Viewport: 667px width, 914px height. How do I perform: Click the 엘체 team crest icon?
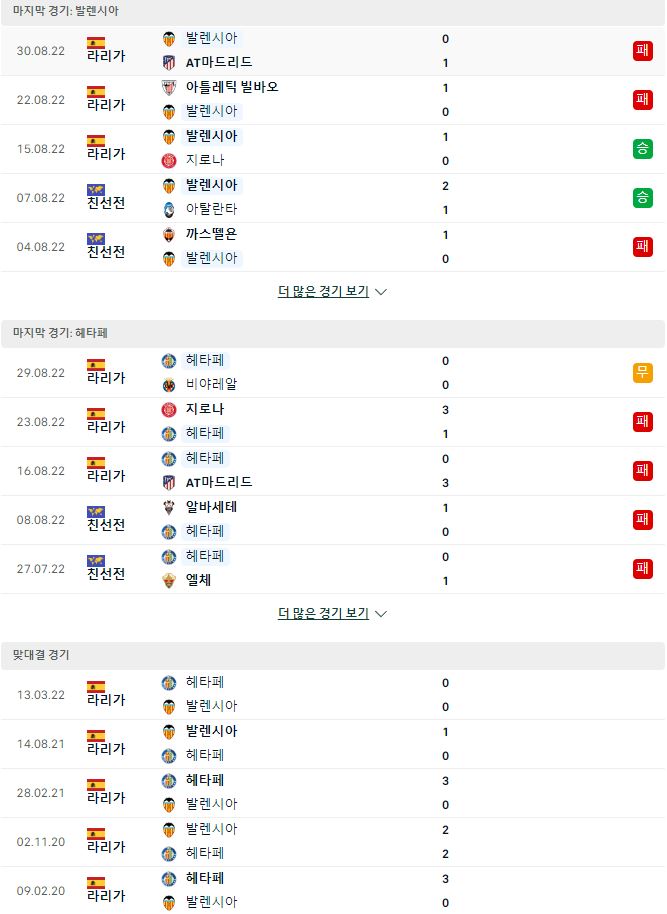coord(168,581)
